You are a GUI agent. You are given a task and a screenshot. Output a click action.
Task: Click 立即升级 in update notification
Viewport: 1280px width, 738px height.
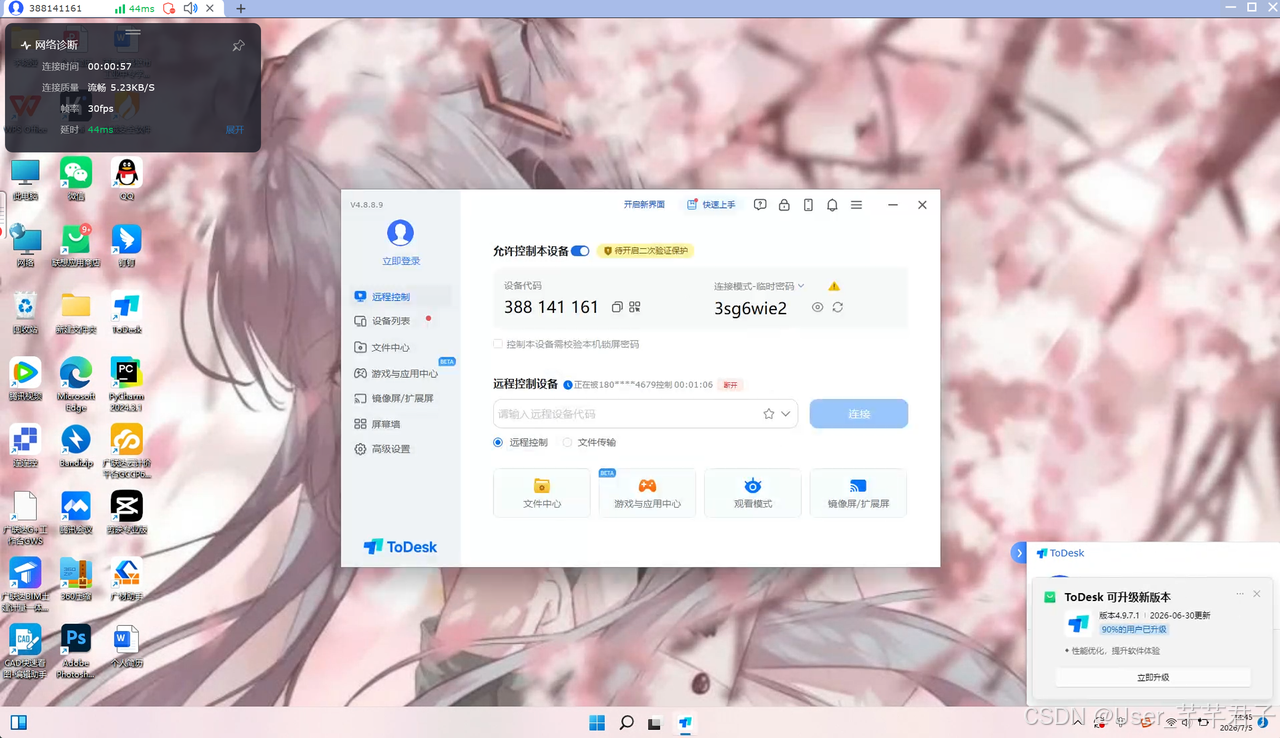(1153, 677)
